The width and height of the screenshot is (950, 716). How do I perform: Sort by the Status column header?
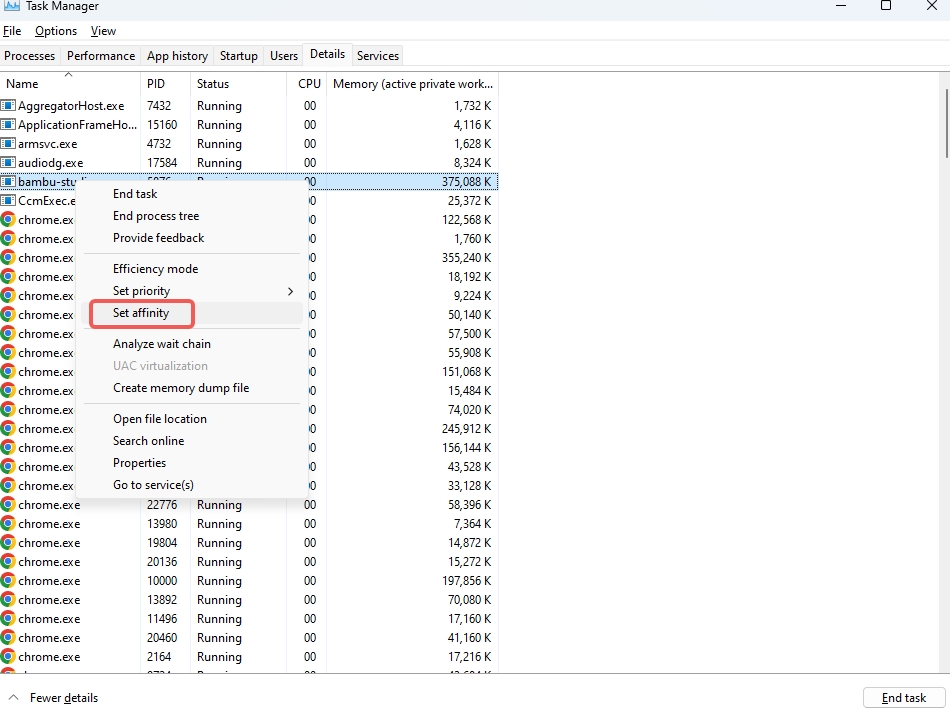coord(238,84)
